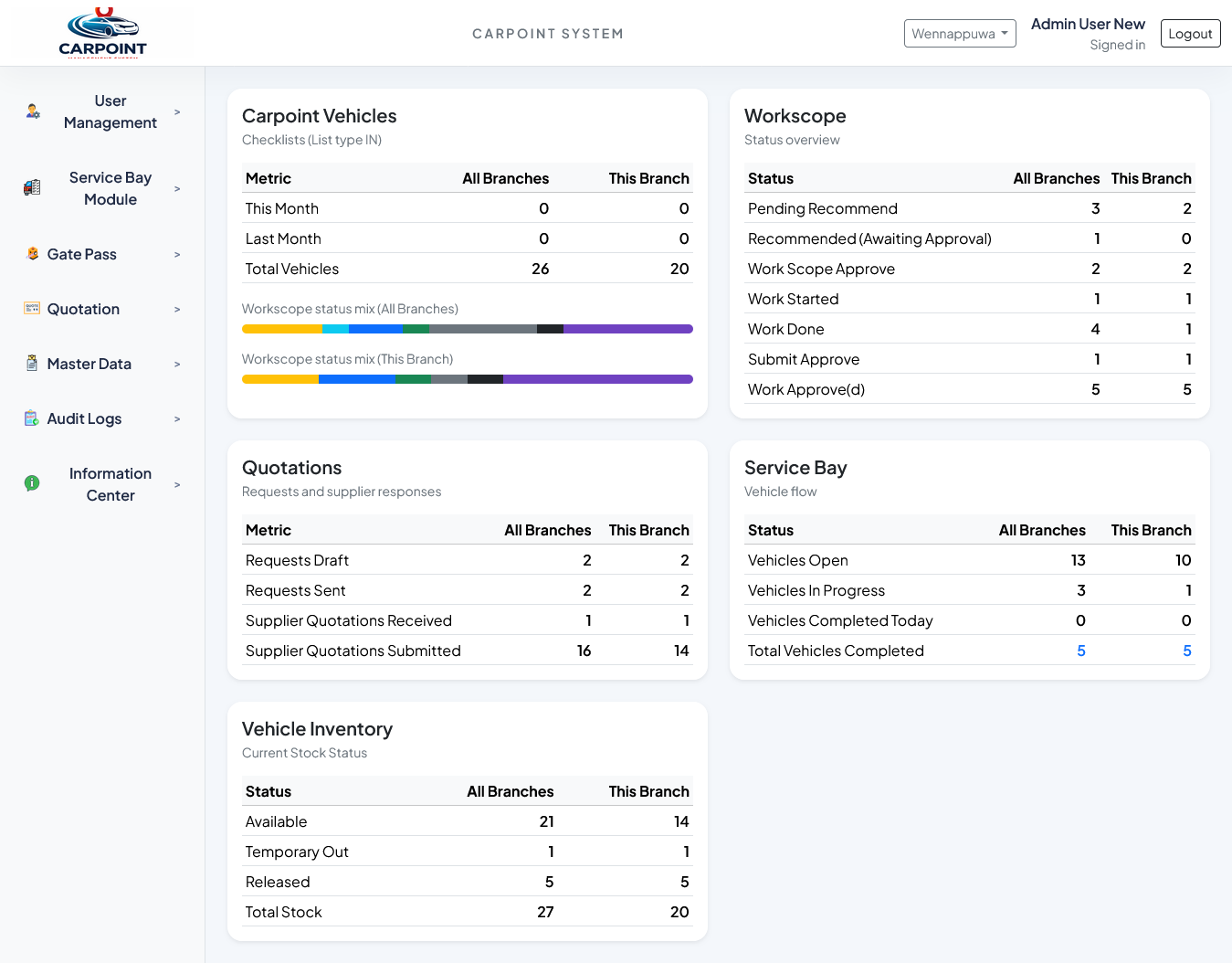Open This Branch total vehicles completed link
The height and width of the screenshot is (963, 1232).
[x=1187, y=651]
